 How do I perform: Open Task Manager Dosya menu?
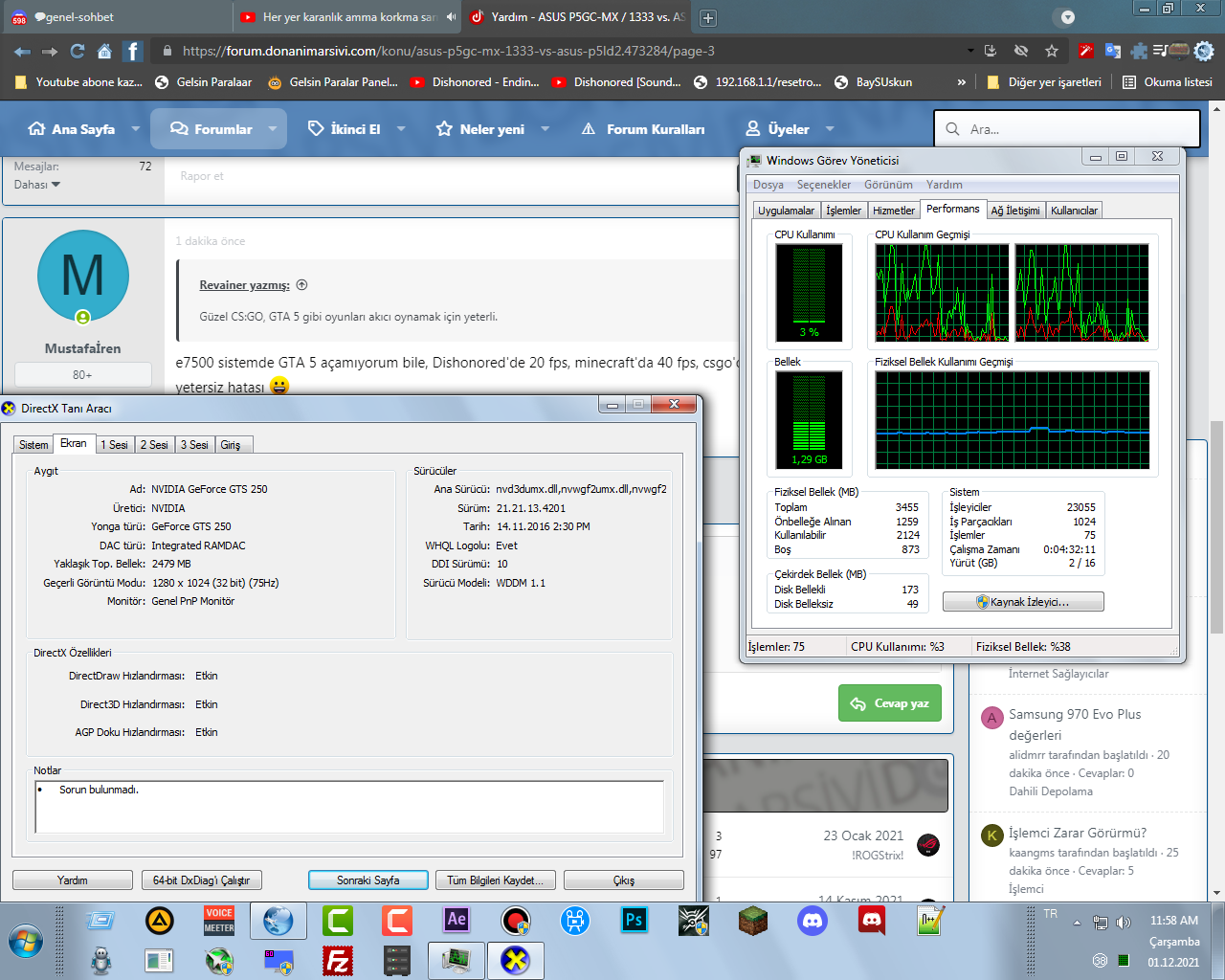click(x=768, y=185)
